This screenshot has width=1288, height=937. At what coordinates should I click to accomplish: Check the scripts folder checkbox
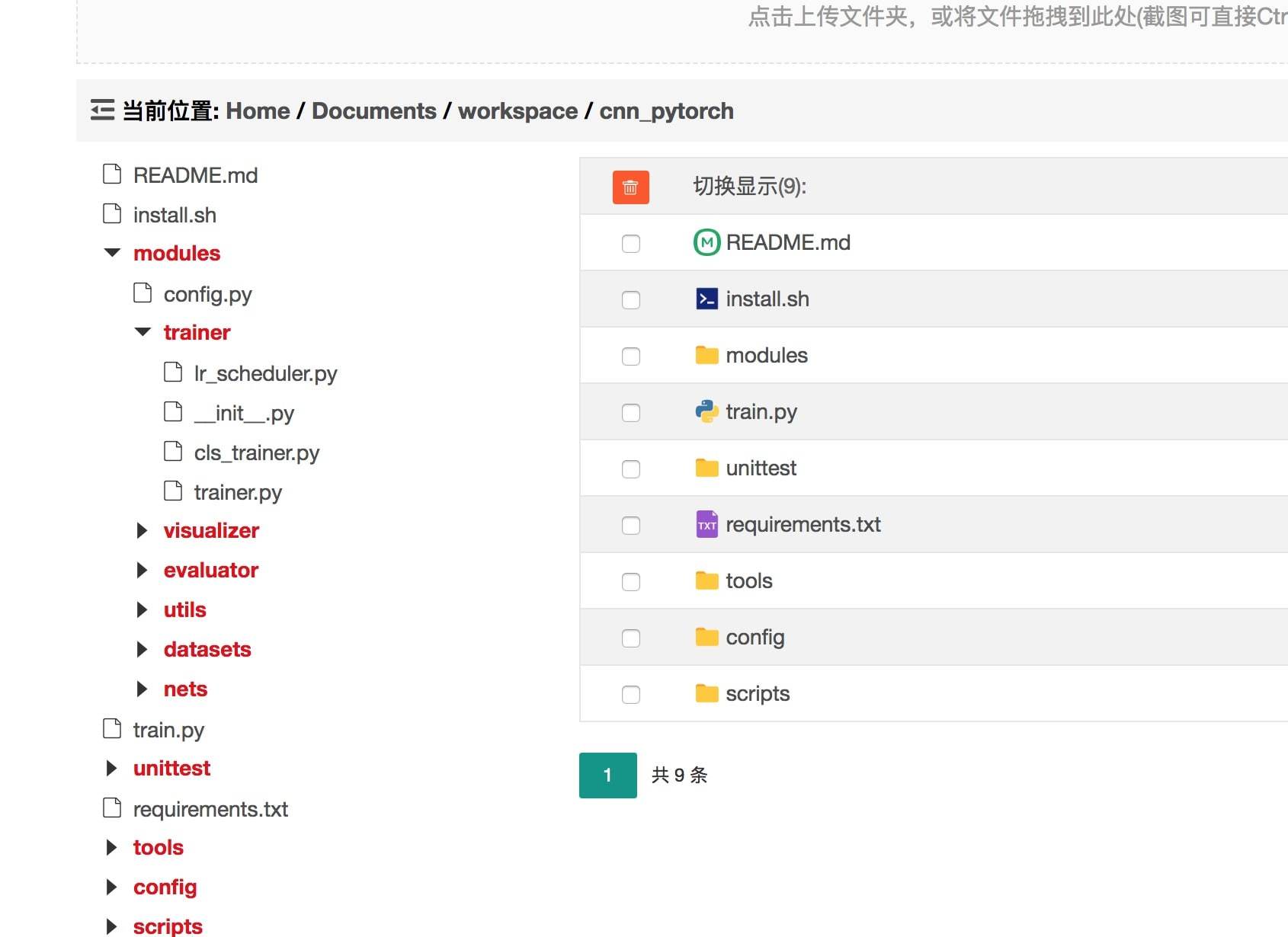tap(631, 695)
